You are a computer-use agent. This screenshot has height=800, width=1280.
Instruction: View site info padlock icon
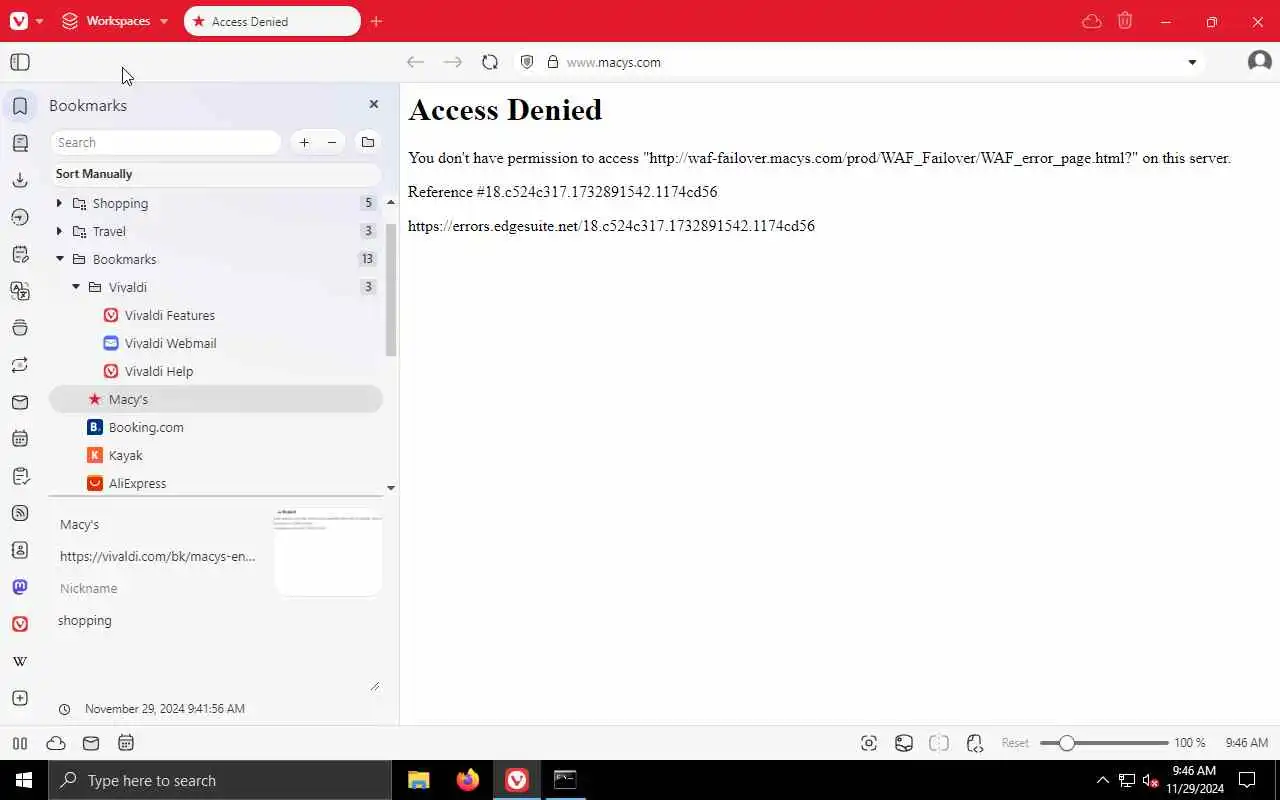click(x=552, y=62)
